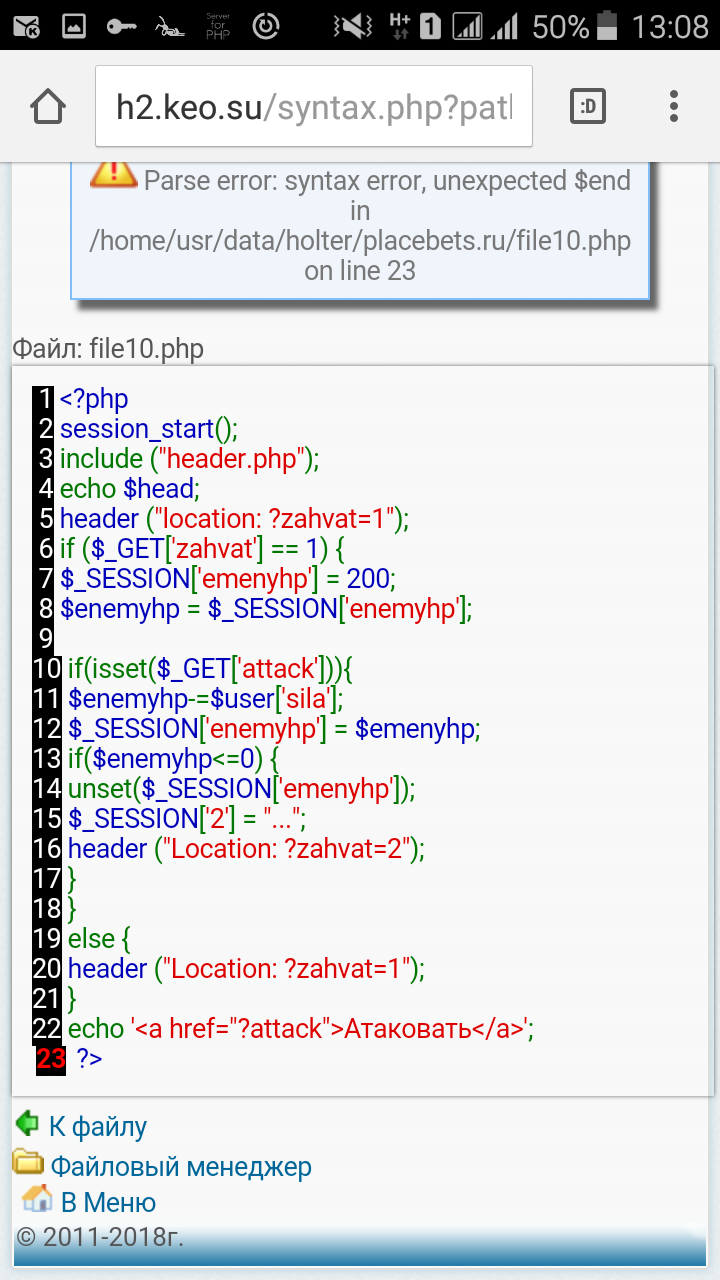
Task: Click the parse error warning triangle icon
Action: (x=113, y=173)
